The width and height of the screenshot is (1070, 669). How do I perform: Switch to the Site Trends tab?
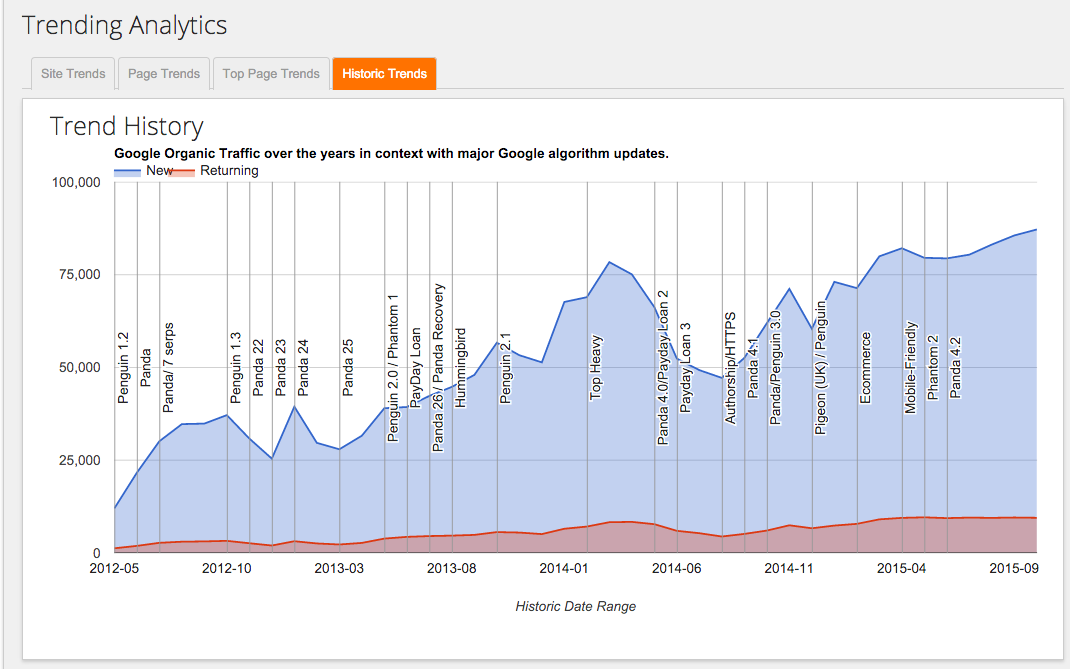click(x=72, y=73)
